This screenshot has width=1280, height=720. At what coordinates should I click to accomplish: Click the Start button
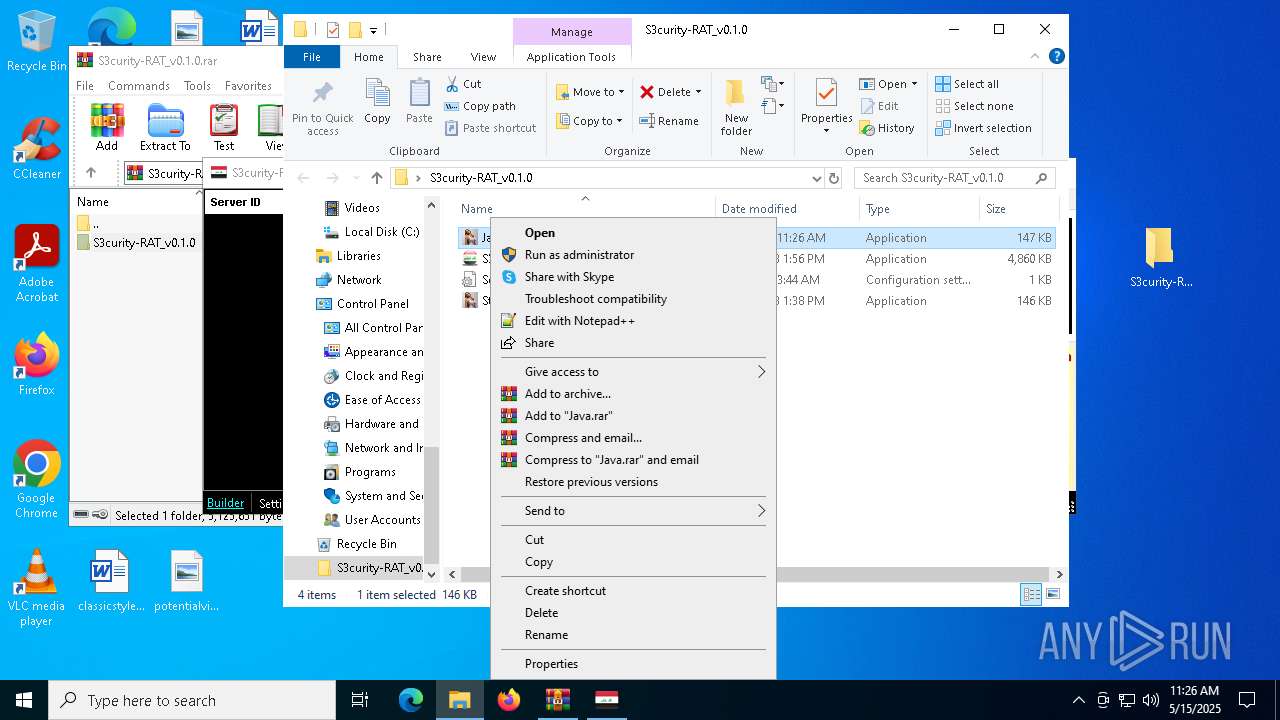[24, 700]
